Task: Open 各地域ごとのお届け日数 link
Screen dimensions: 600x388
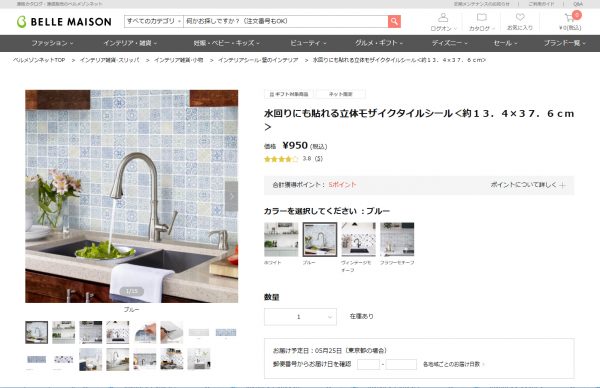Action: pos(453,364)
